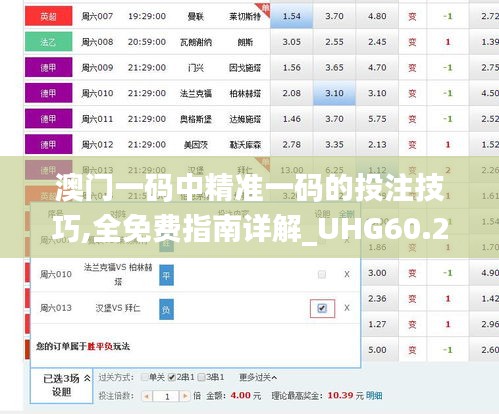Remove 周六010 法兰克福 selection with X
This screenshot has width=499, height=414.
pyautogui.click(x=347, y=274)
